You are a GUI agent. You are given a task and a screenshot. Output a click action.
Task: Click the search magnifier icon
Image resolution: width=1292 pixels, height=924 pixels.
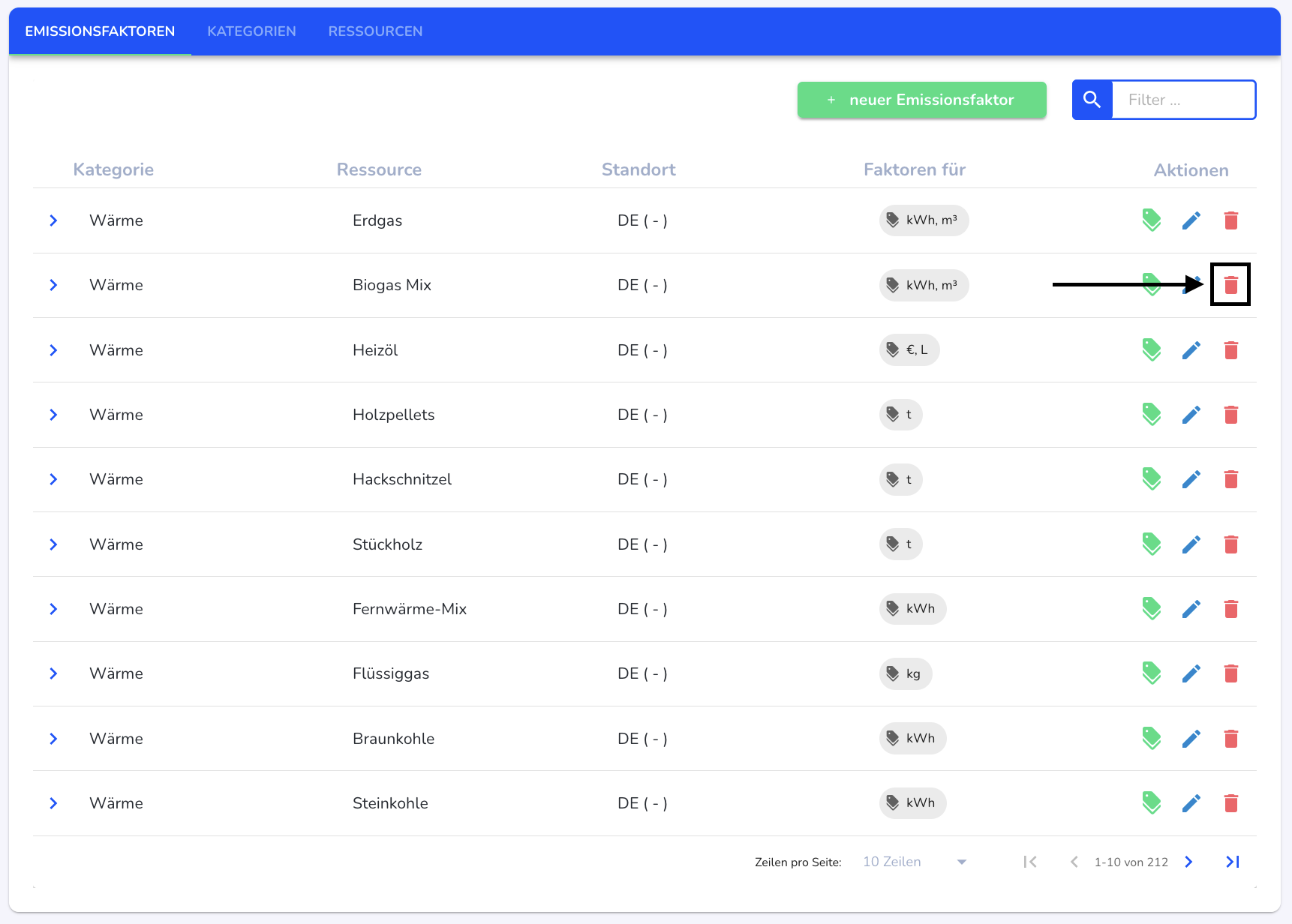[1092, 100]
